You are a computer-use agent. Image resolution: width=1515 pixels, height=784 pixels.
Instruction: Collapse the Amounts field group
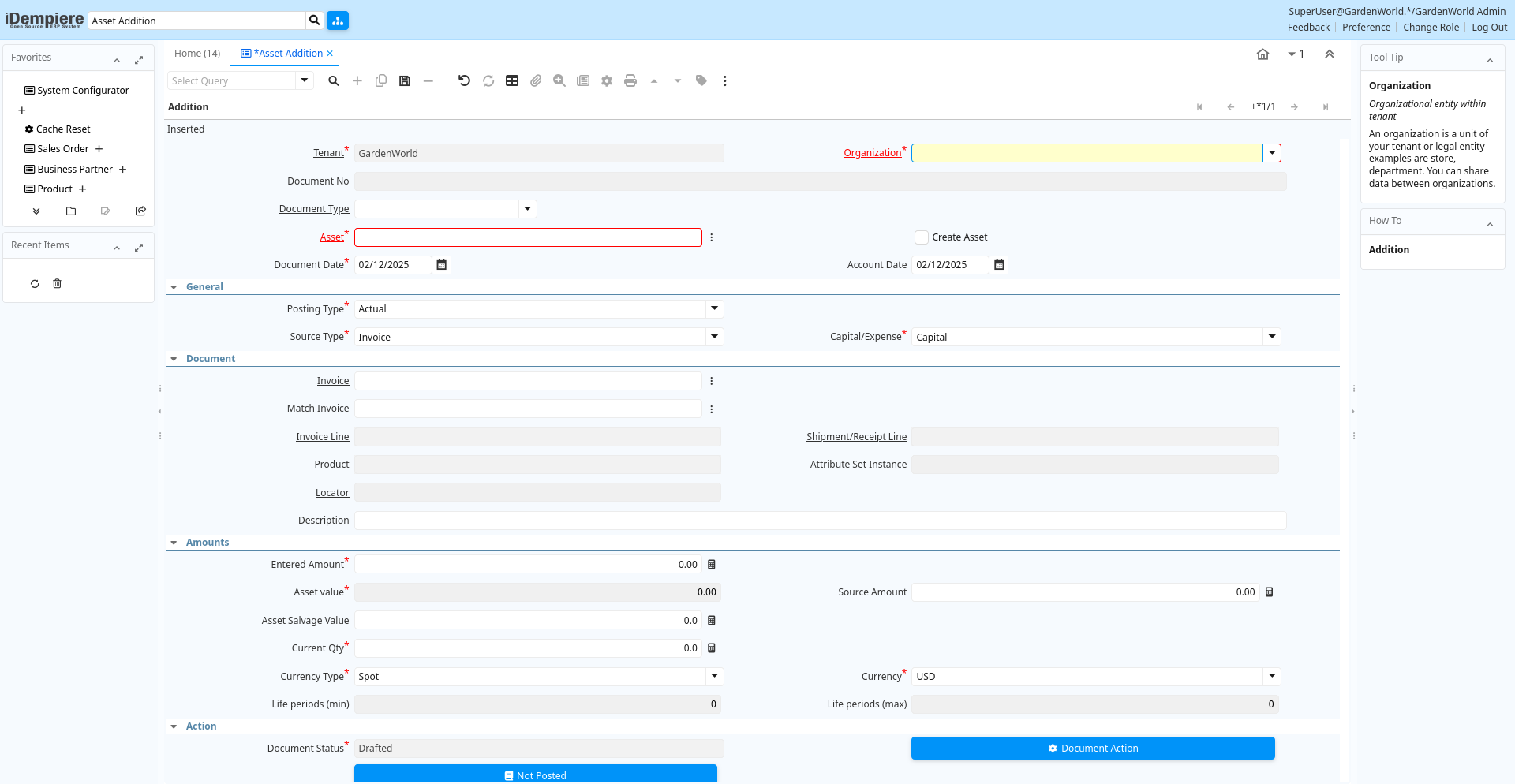[x=174, y=543]
